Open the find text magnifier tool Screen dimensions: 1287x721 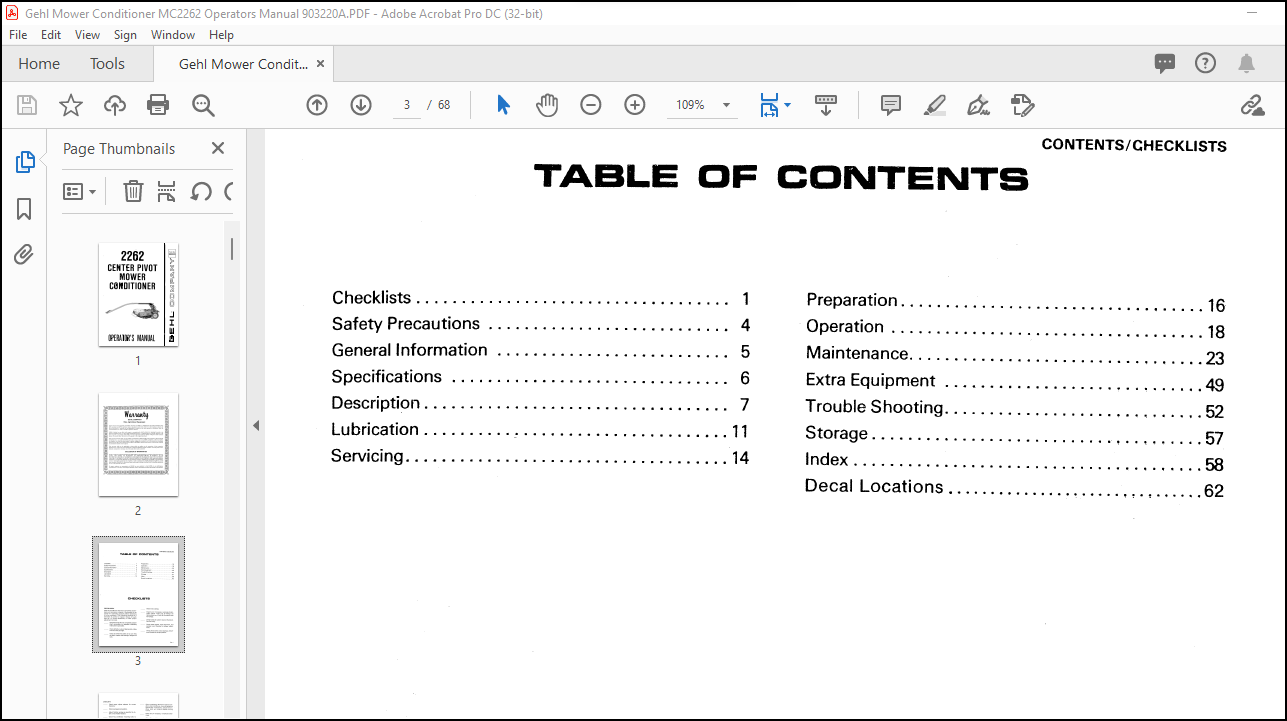pos(203,105)
